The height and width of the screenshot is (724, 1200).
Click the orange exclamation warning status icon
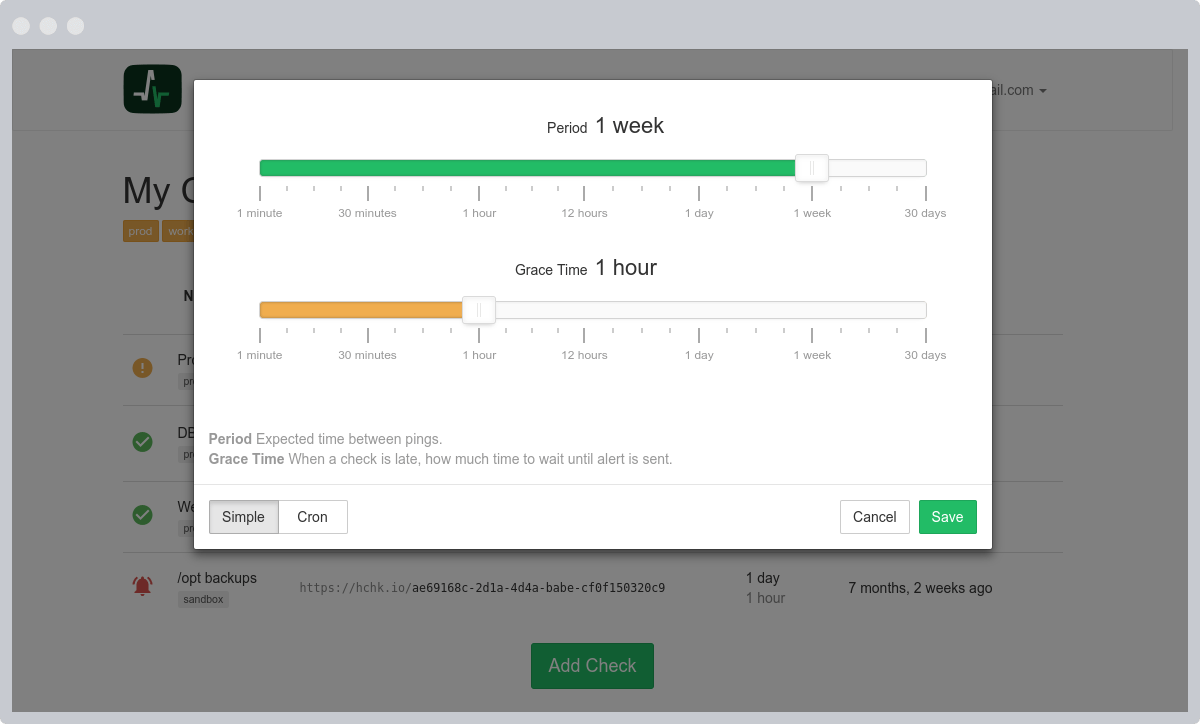tap(143, 368)
